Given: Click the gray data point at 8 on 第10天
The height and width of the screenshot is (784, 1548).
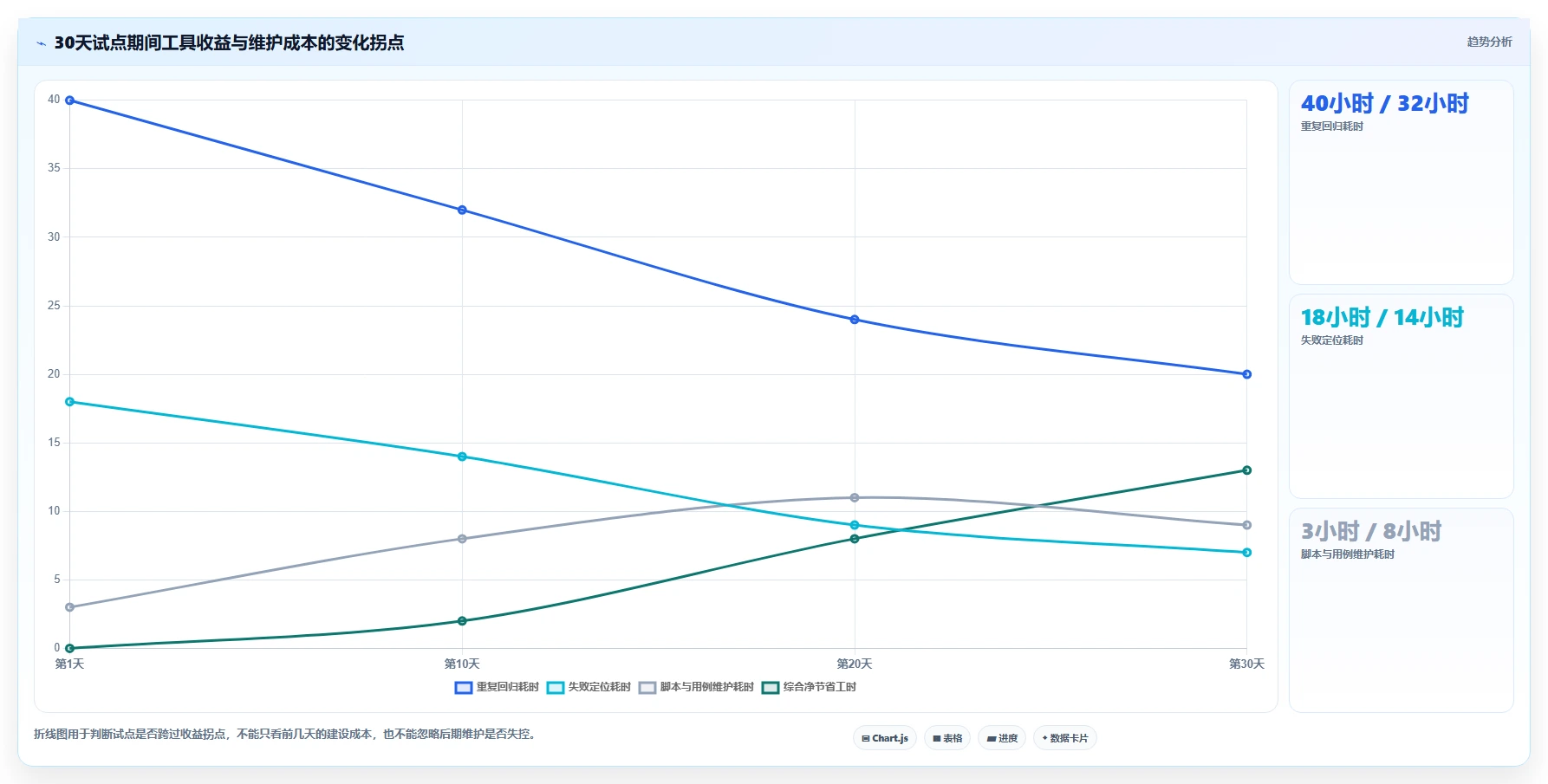Looking at the screenshot, I should [x=462, y=539].
